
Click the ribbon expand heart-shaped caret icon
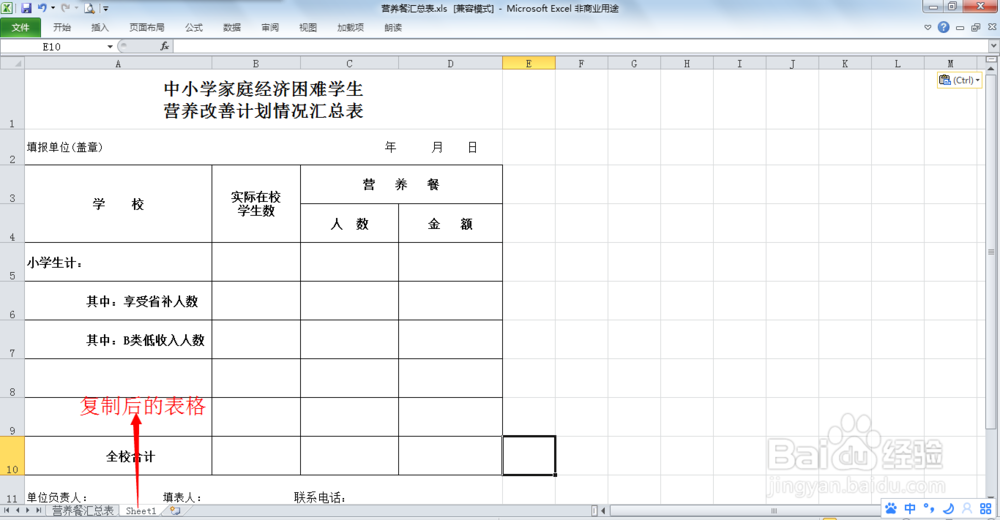pyautogui.click(x=928, y=27)
